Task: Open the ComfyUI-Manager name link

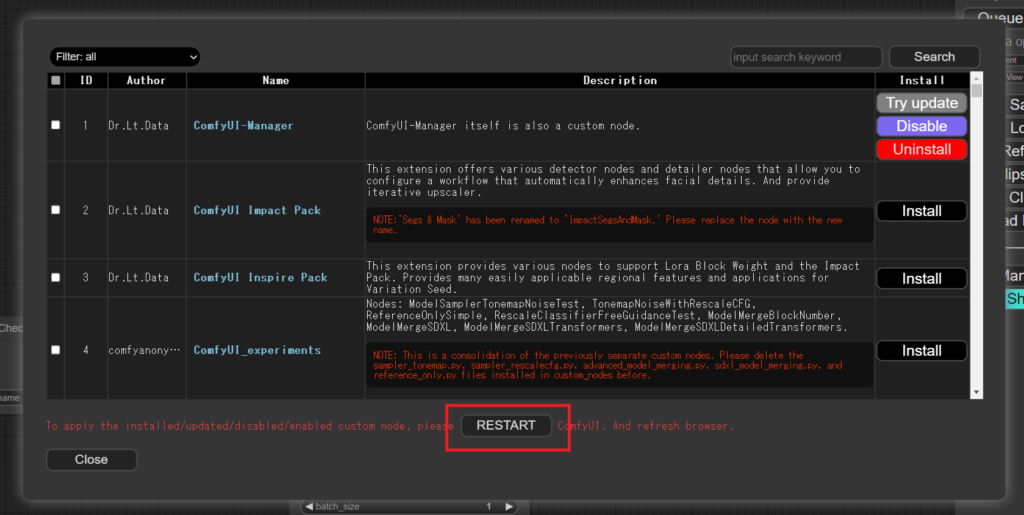Action: pyautogui.click(x=243, y=126)
